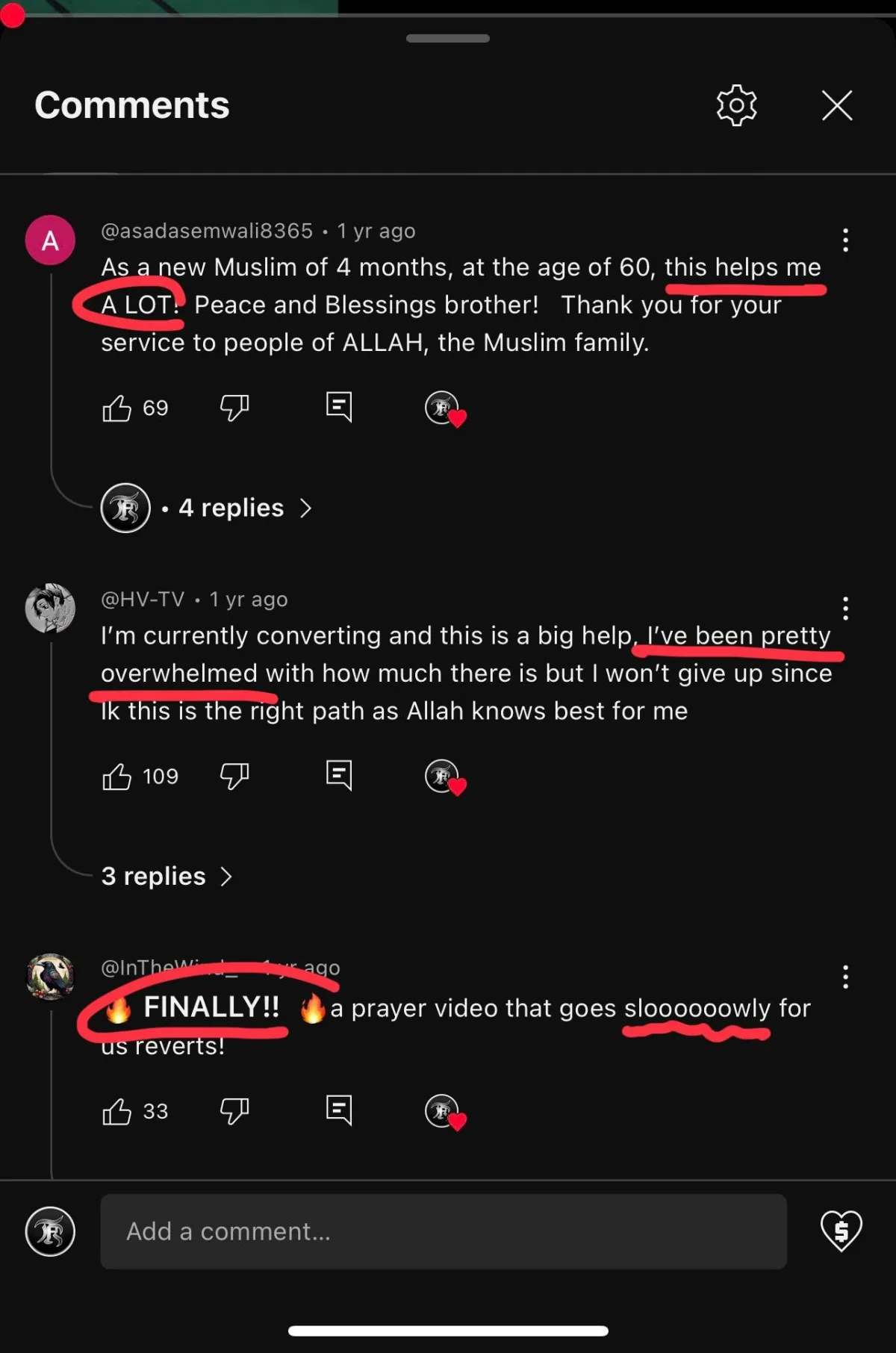Screen dimensions: 896x1353
Task: Open comment settings gear icon
Action: (736, 105)
